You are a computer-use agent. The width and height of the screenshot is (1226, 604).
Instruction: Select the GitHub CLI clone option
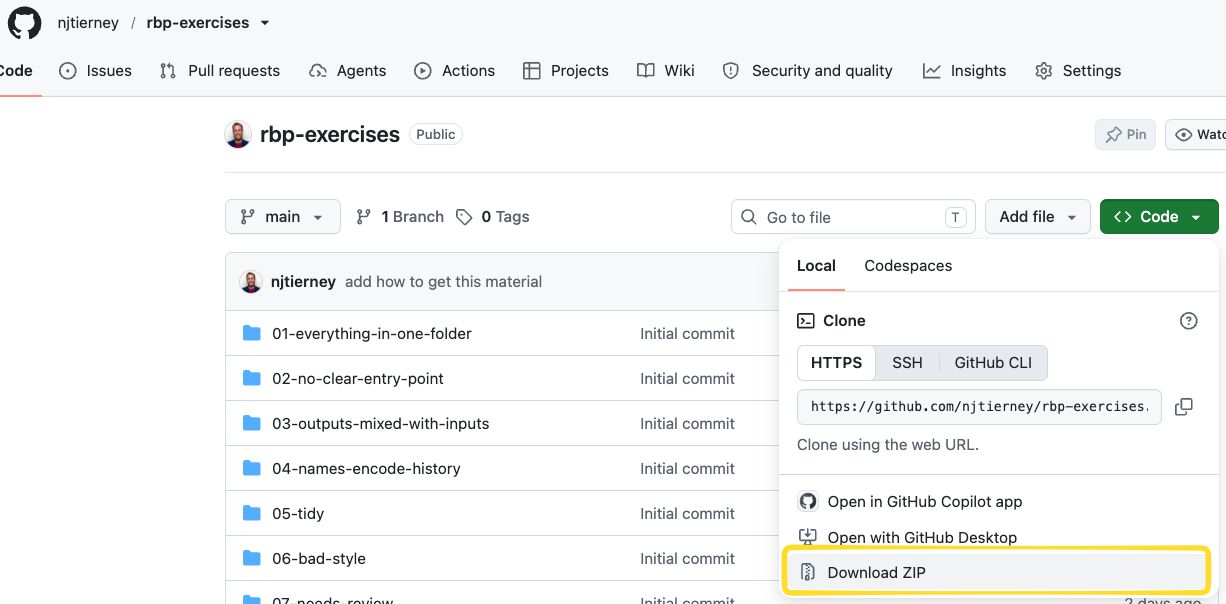pos(993,363)
